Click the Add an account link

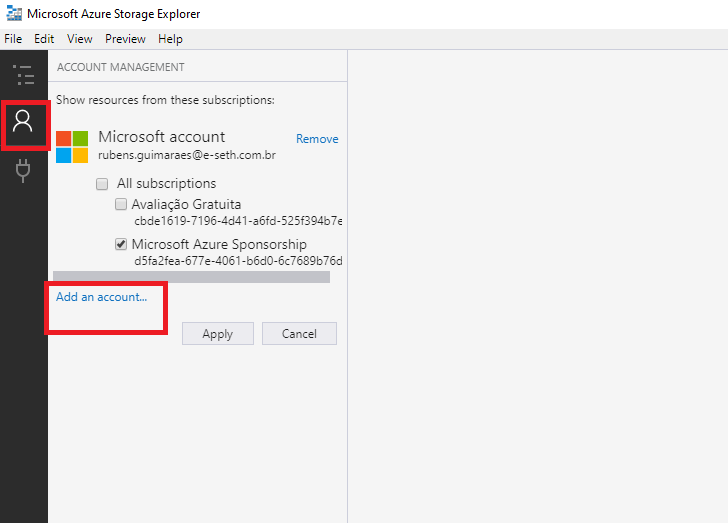pyautogui.click(x=101, y=297)
